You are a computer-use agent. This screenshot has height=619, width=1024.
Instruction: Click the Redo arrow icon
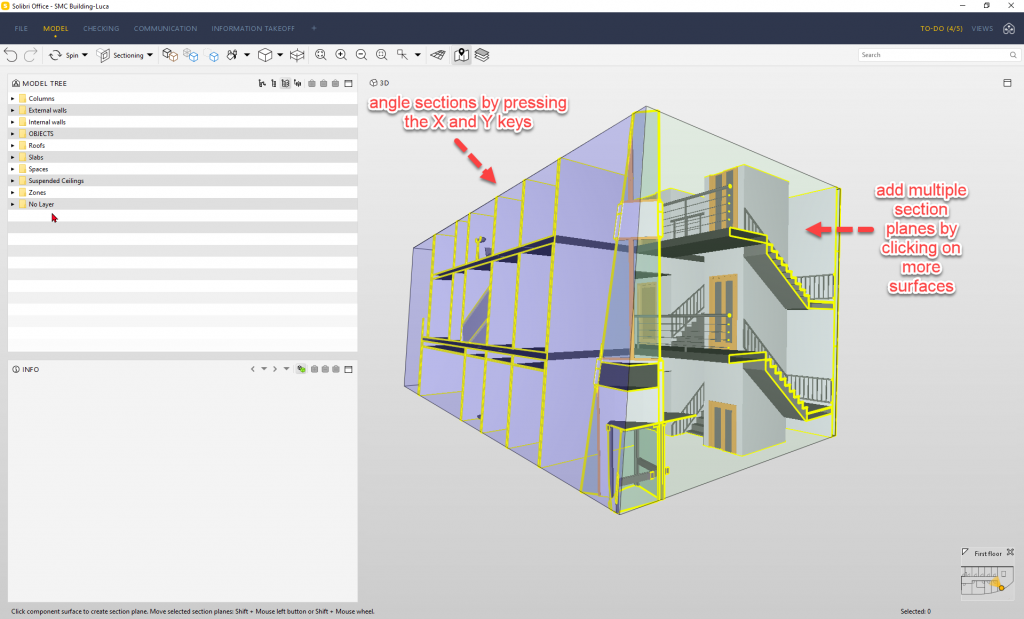click(x=30, y=55)
